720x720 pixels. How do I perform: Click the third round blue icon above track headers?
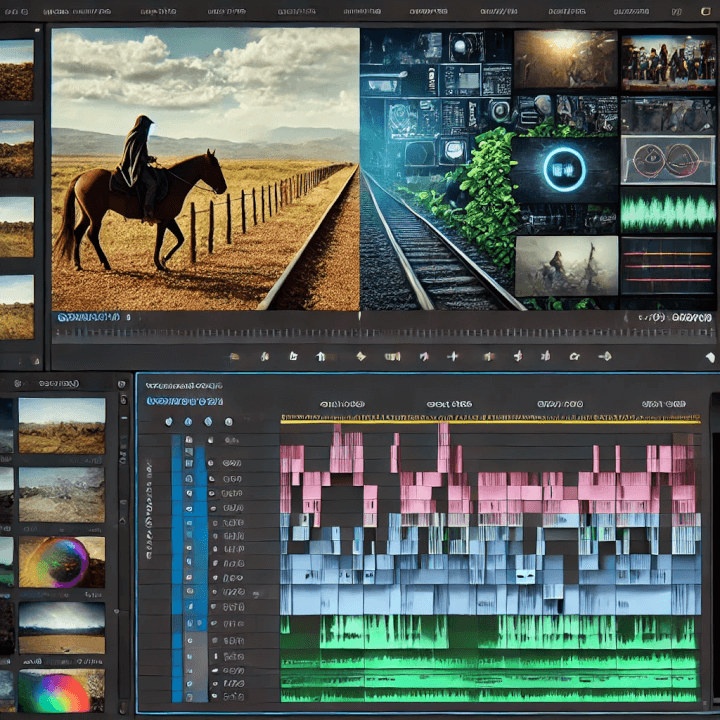tap(208, 421)
